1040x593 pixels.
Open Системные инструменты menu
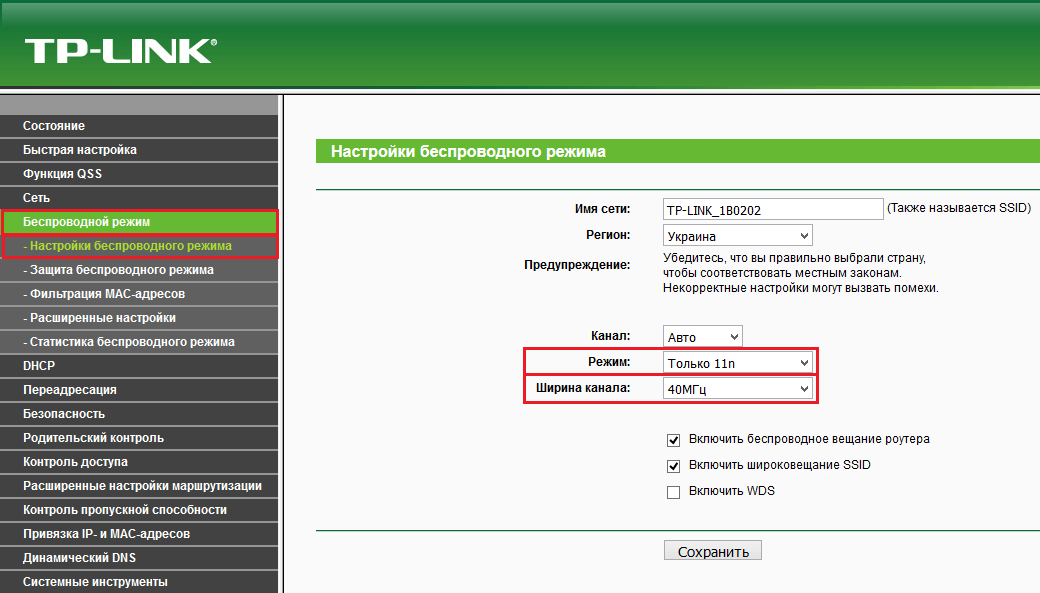tap(139, 582)
